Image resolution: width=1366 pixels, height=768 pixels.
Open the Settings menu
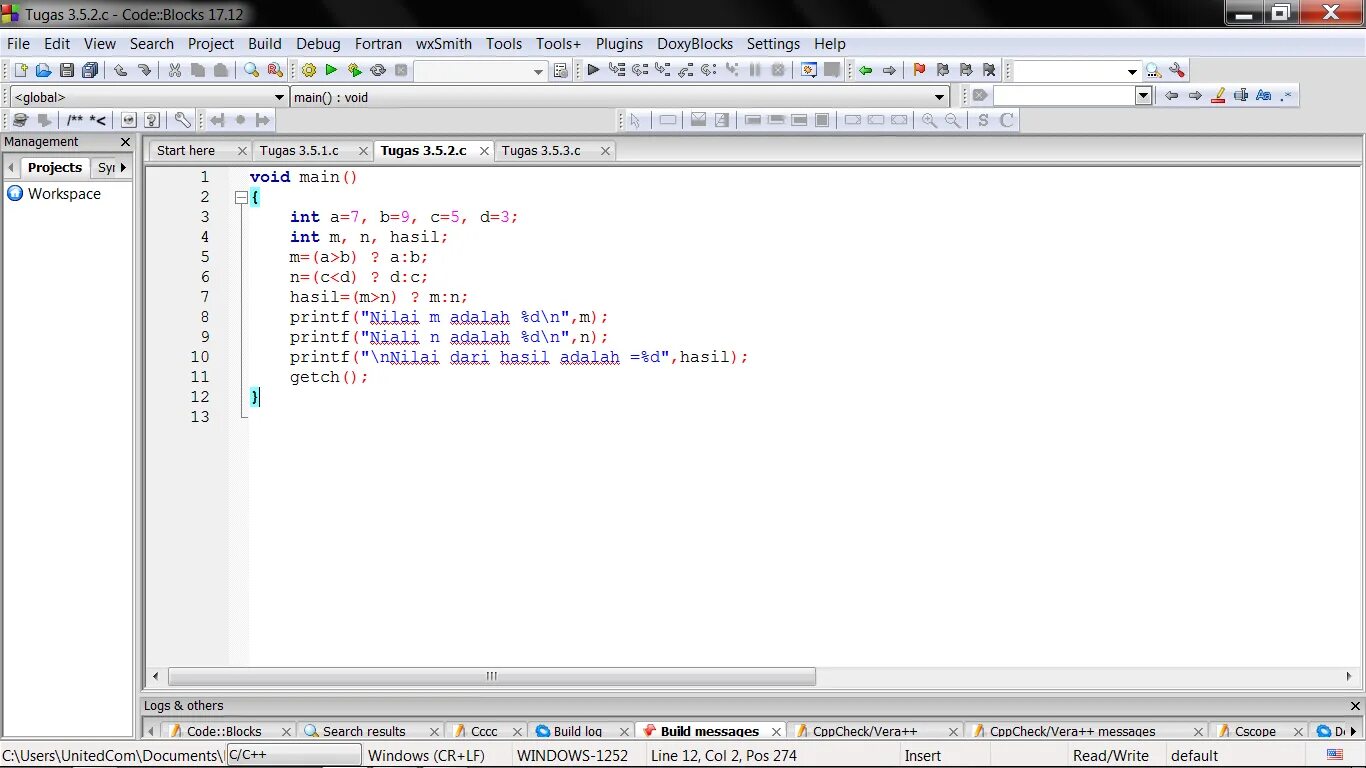tap(773, 44)
